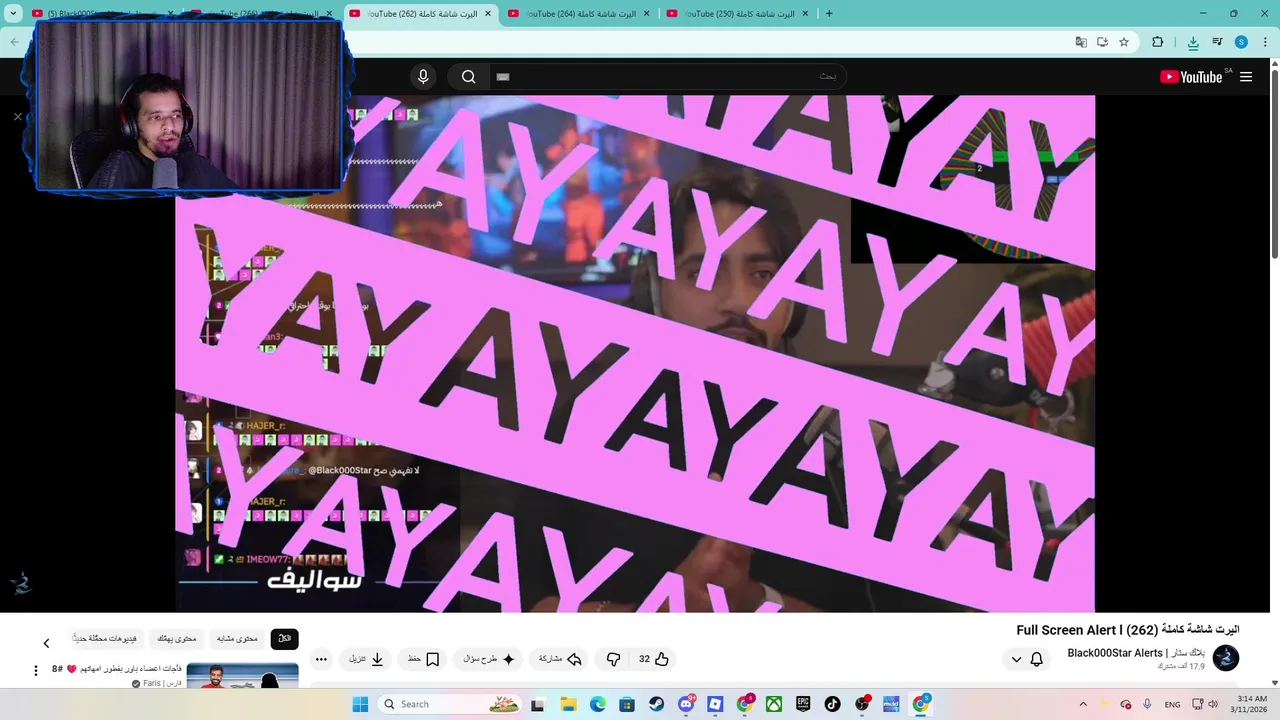Click the install/cast screen icon in address bar
The image size is (1280, 720).
point(1102,42)
